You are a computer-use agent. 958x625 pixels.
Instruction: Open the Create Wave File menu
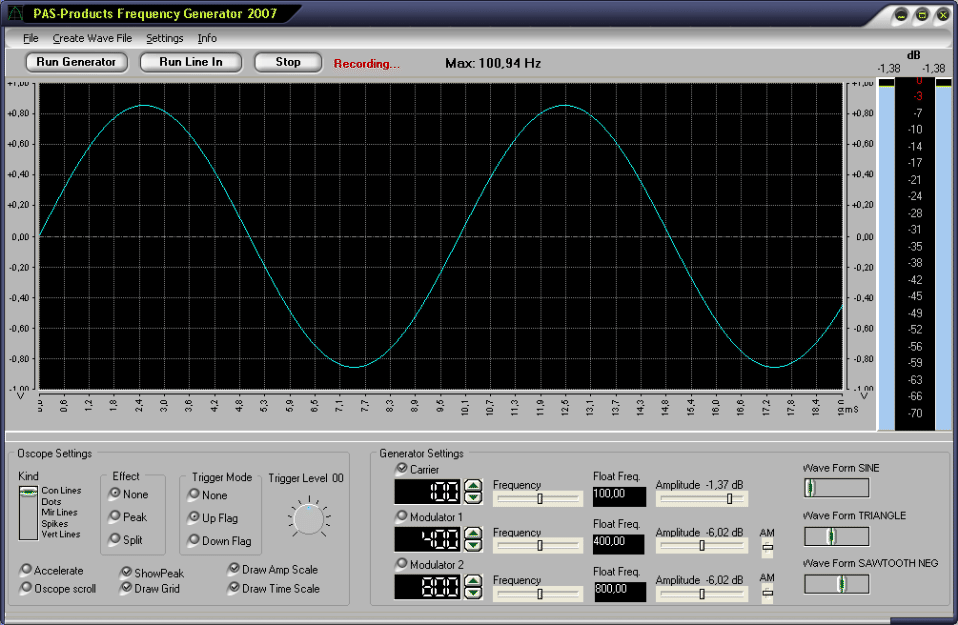pyautogui.click(x=92, y=38)
